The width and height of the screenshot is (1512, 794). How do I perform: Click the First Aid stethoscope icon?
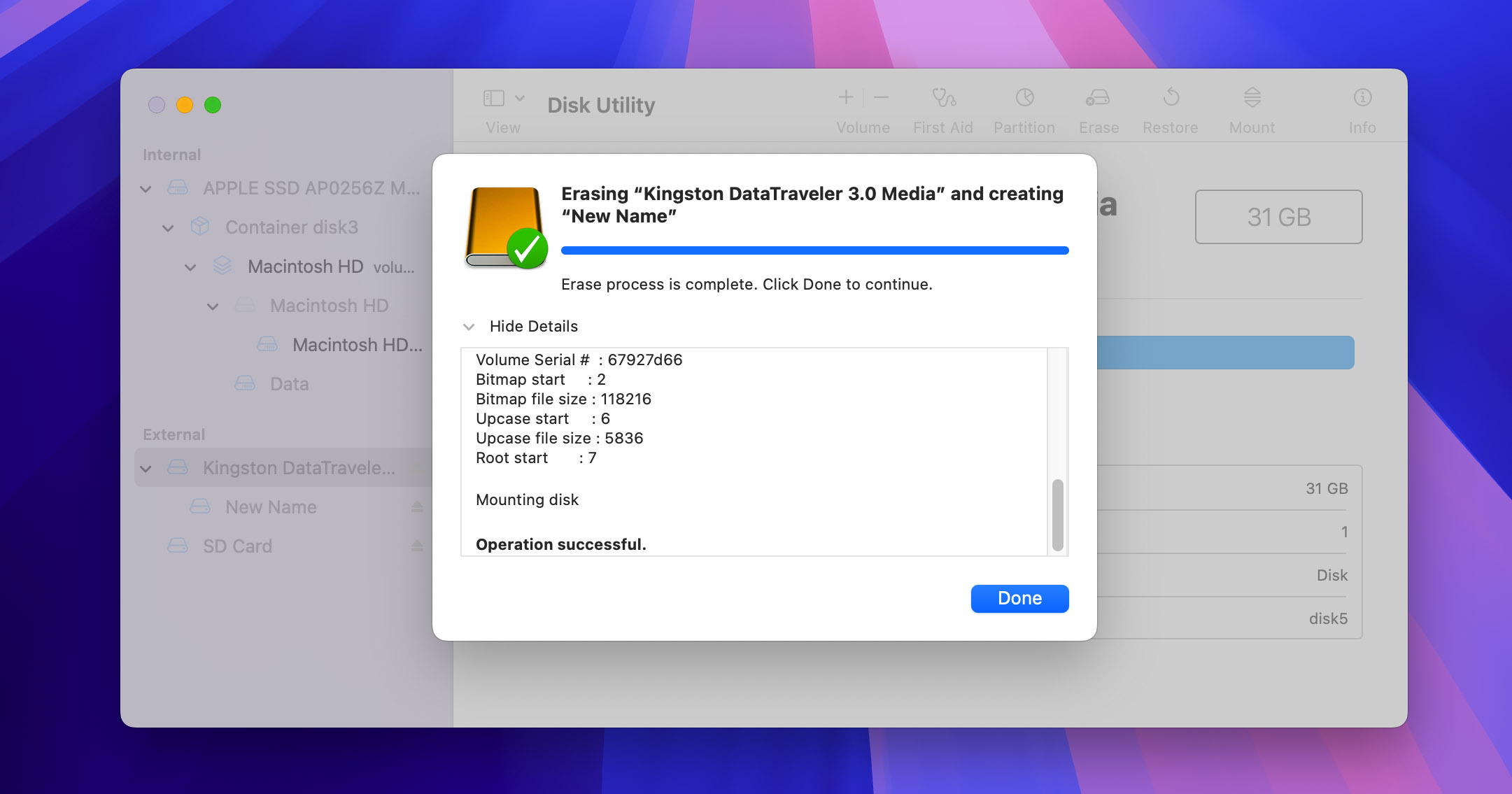point(943,97)
